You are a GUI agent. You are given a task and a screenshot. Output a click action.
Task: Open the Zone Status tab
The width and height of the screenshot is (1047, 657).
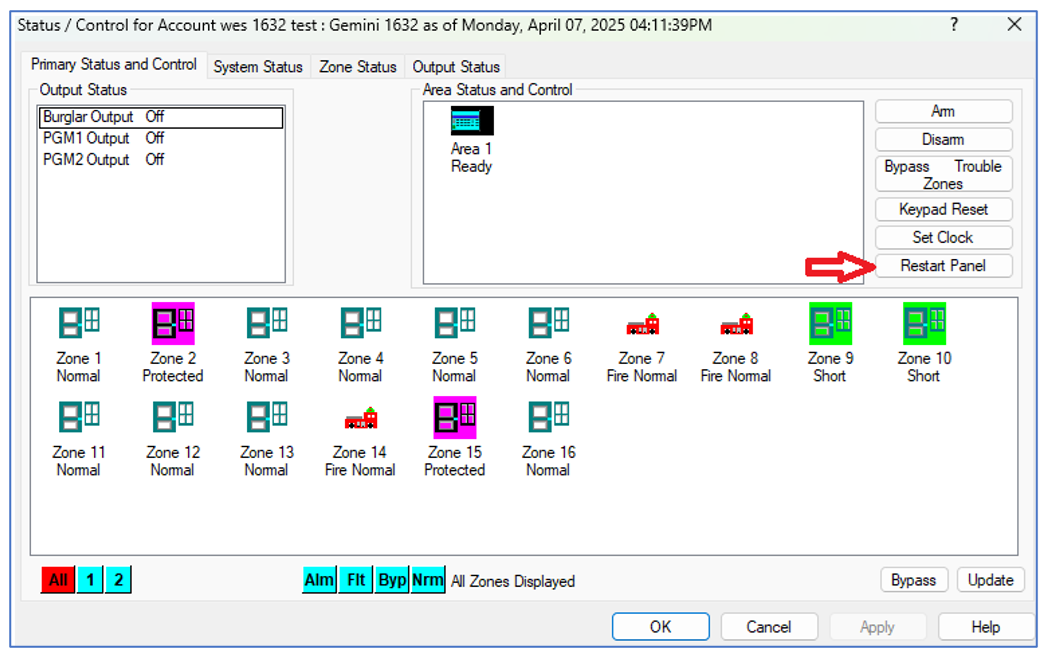[357, 67]
